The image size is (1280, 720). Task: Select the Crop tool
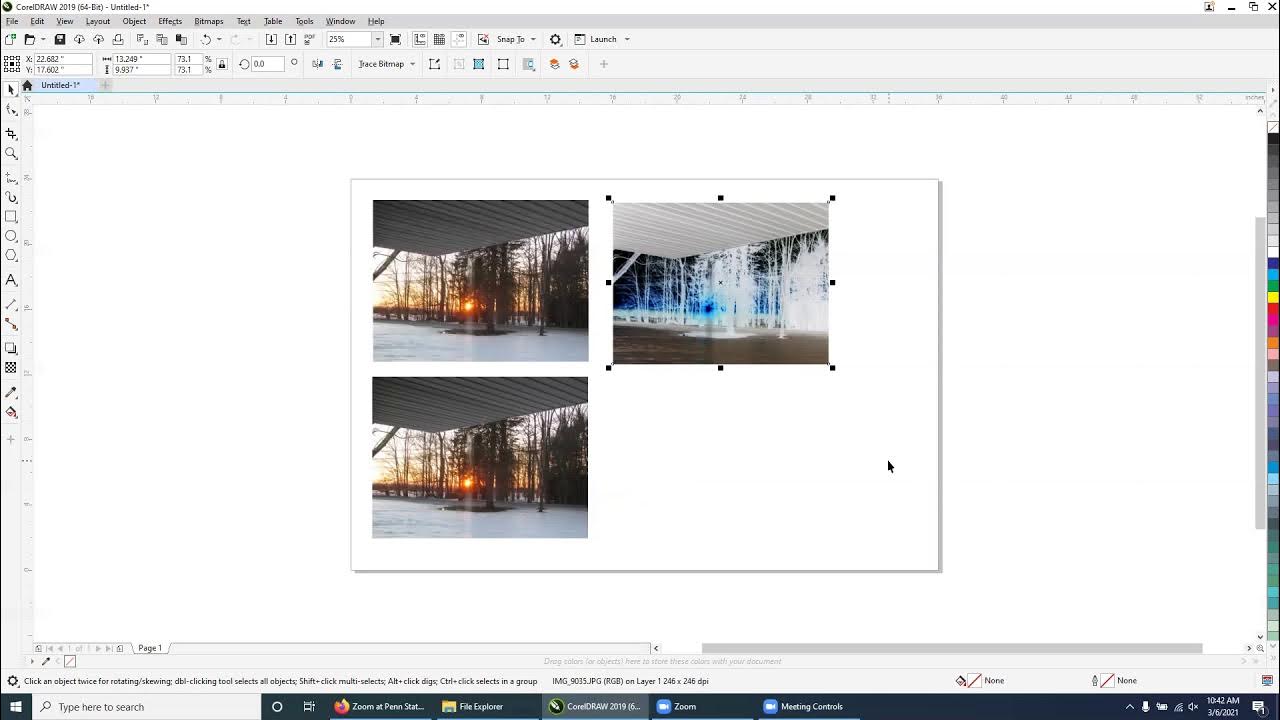[11, 133]
